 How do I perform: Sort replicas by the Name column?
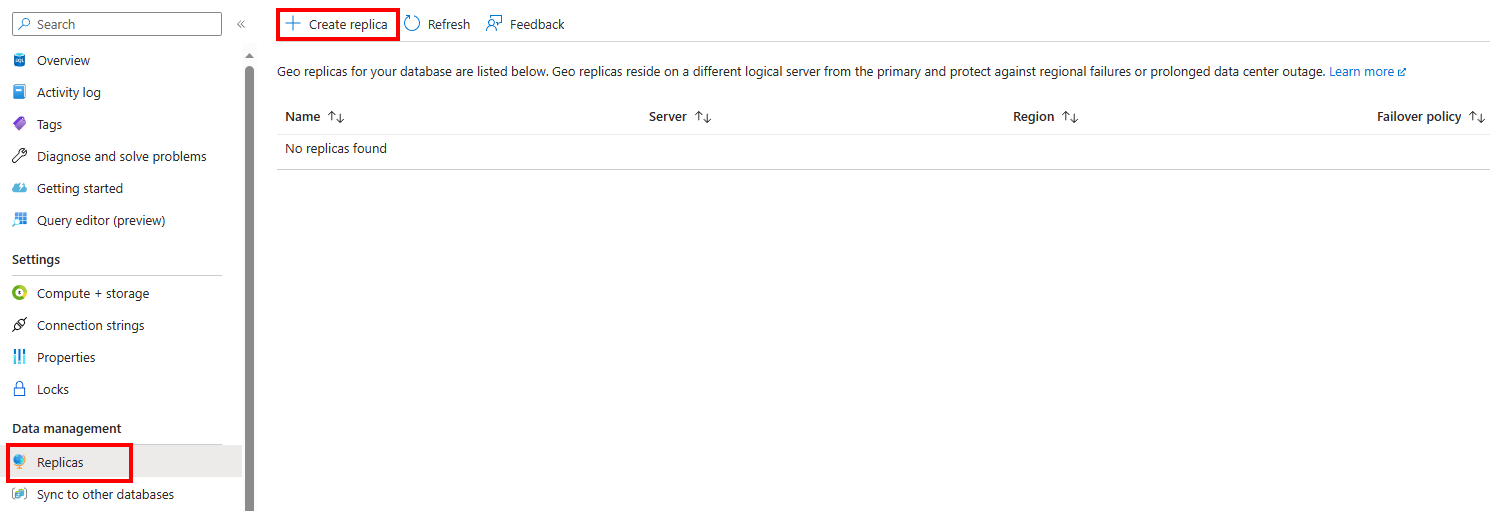(x=336, y=117)
